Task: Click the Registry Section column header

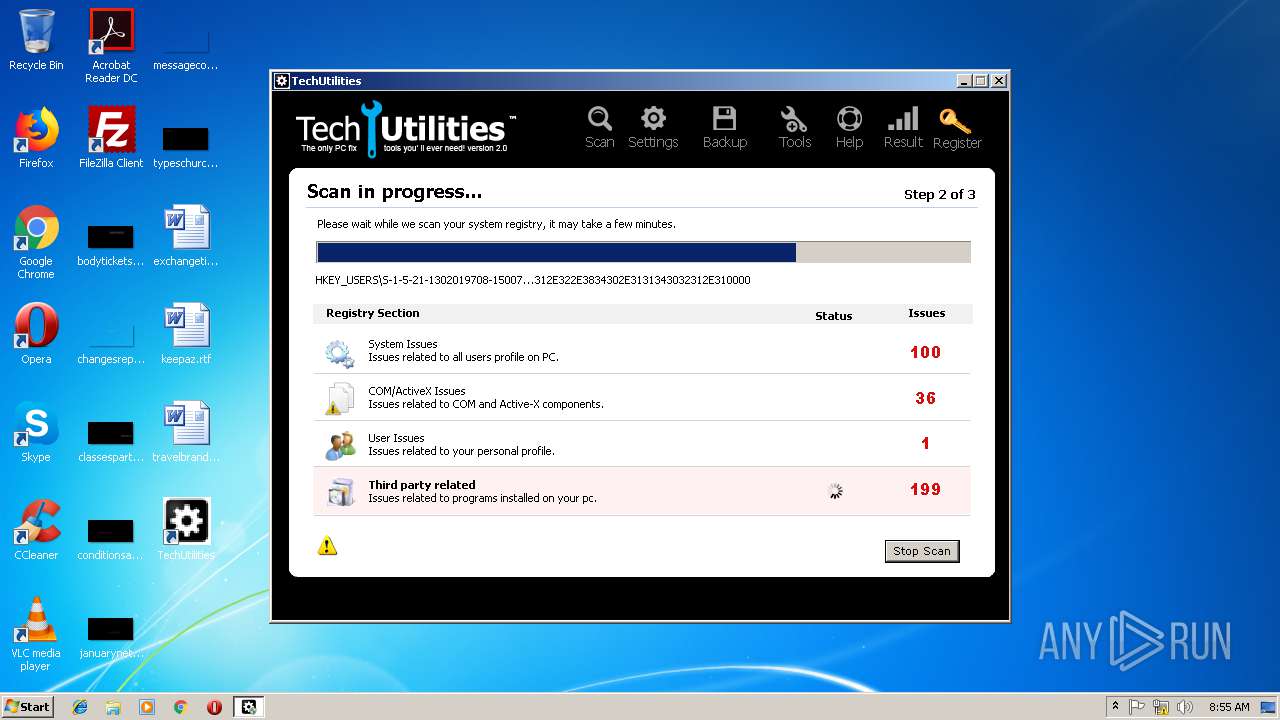Action: [373, 313]
